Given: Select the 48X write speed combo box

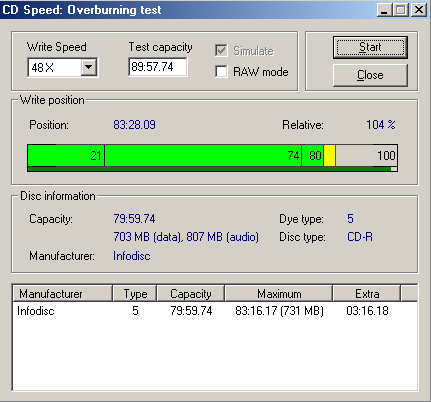Looking at the screenshot, I should click(x=63, y=67).
